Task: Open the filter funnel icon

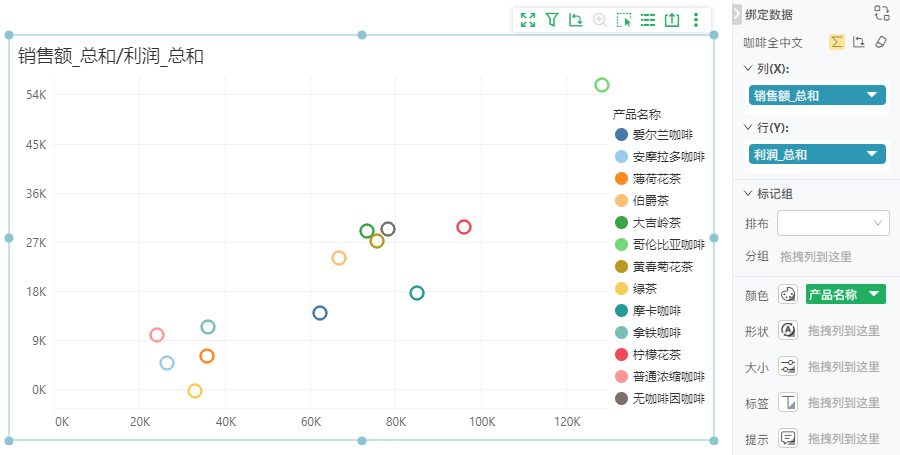Action: (x=552, y=20)
